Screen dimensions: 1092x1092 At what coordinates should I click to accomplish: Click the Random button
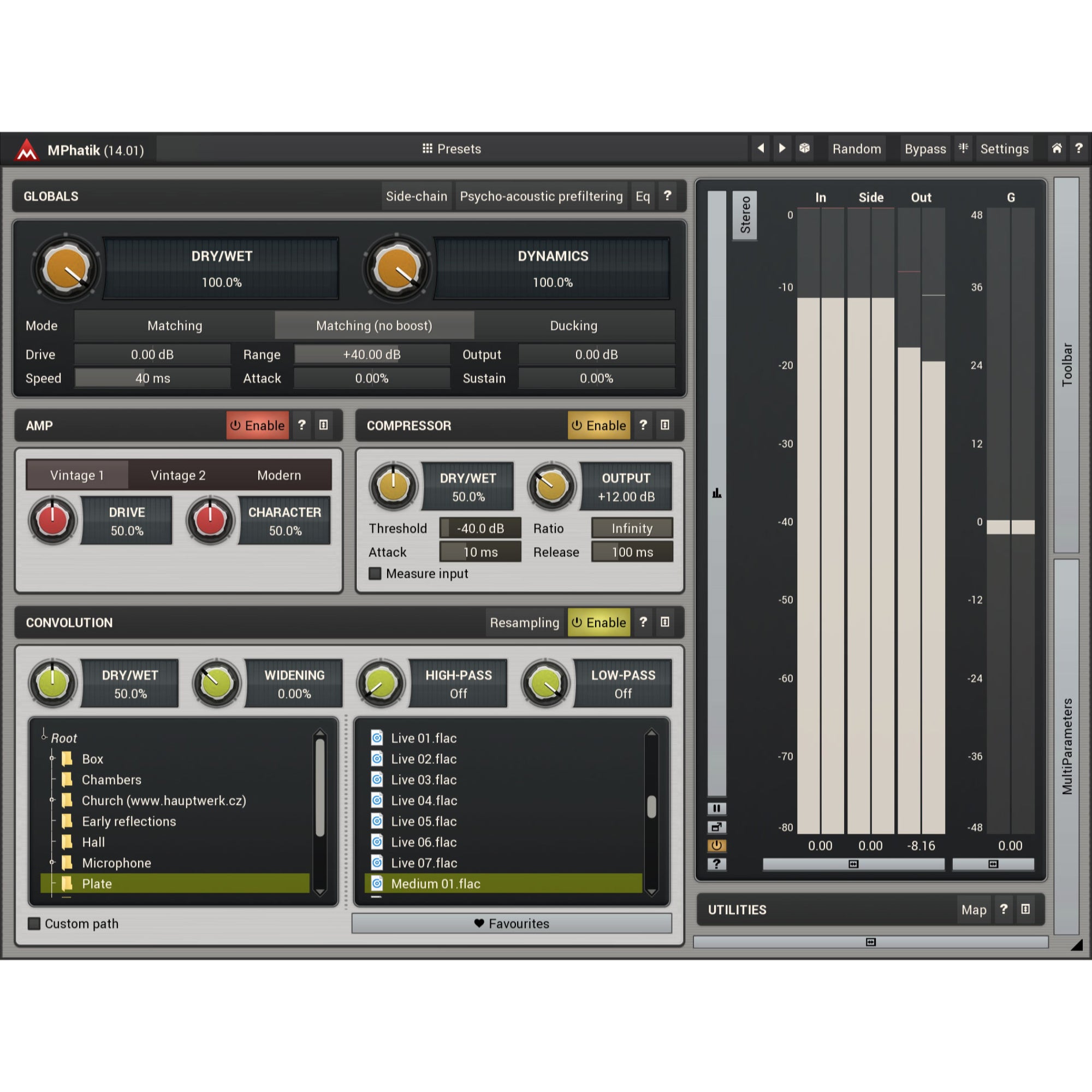pyautogui.click(x=856, y=149)
